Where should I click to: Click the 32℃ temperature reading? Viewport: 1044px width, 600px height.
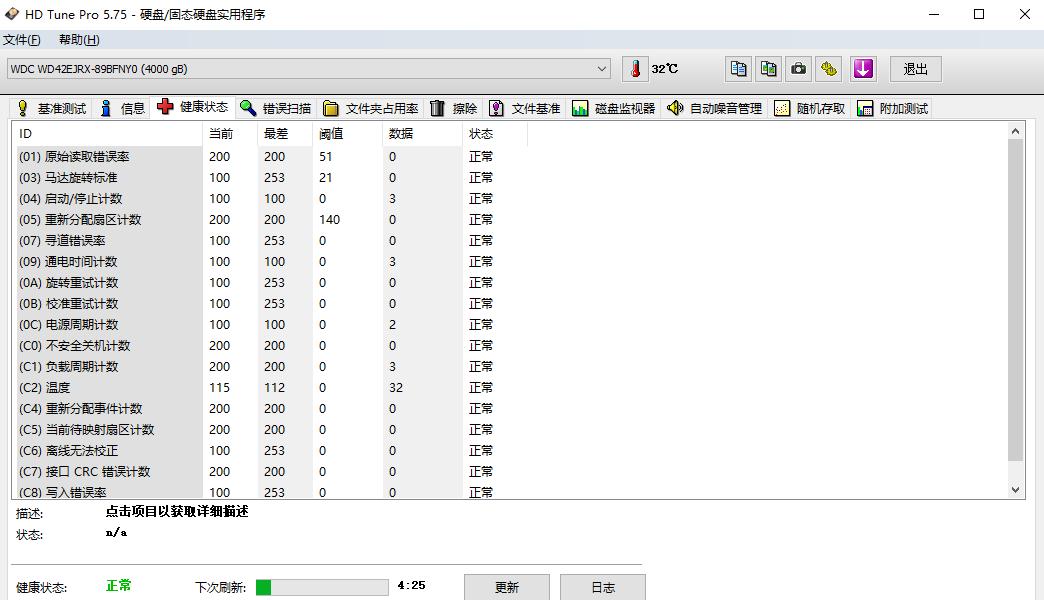click(x=664, y=69)
